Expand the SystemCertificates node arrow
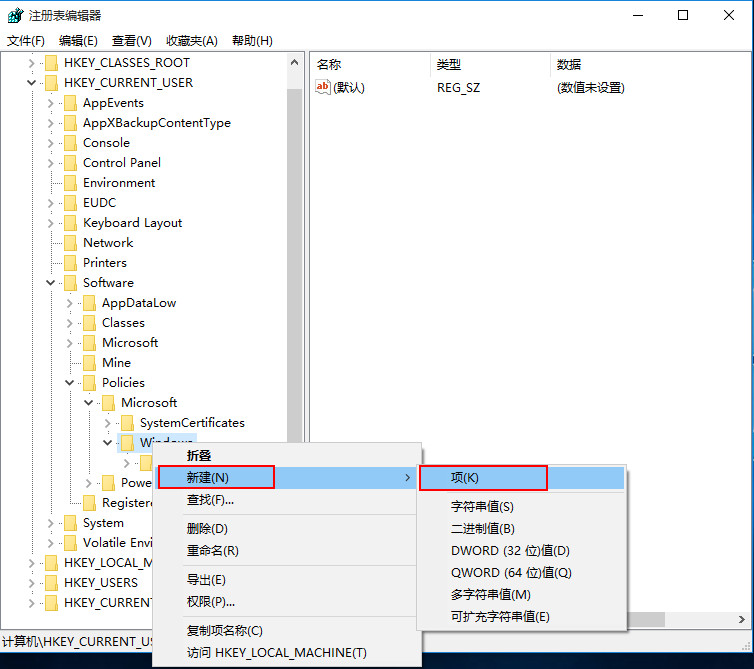754x669 pixels. tap(108, 423)
